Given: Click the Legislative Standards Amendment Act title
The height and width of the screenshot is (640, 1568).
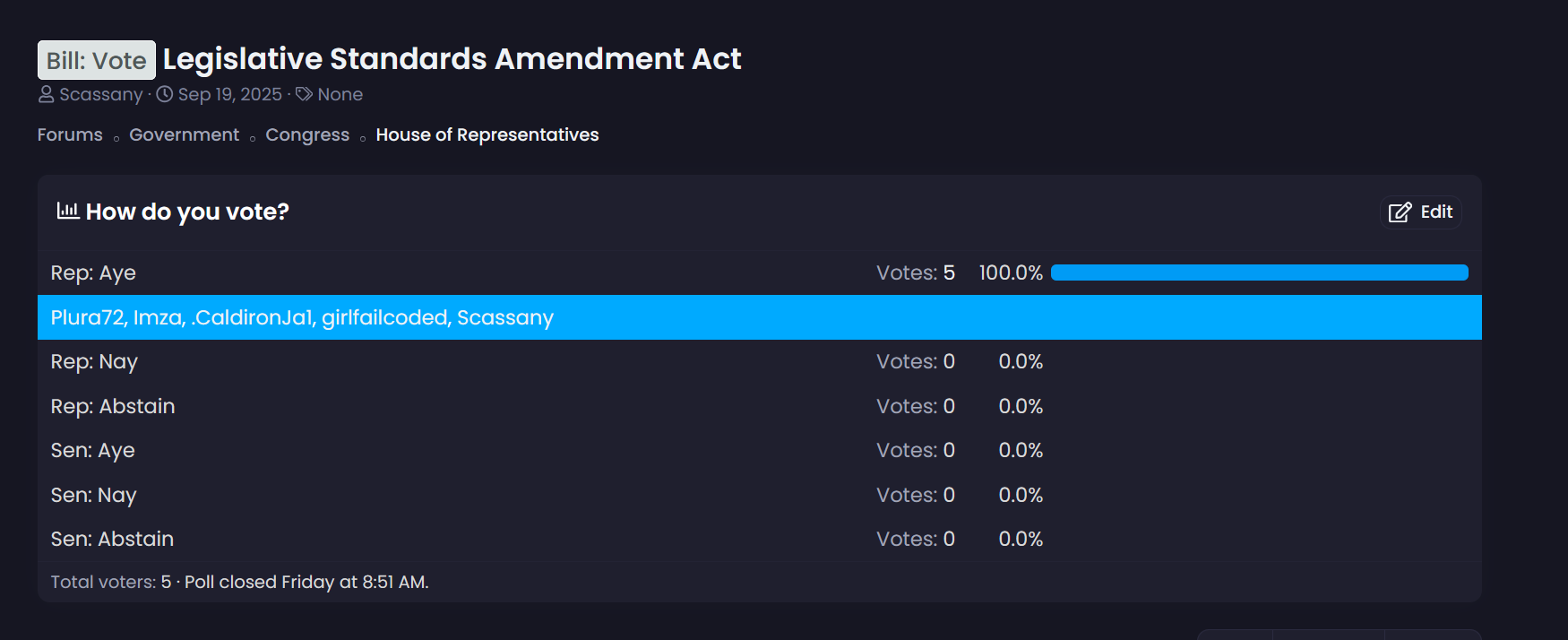Looking at the screenshot, I should pos(452,59).
